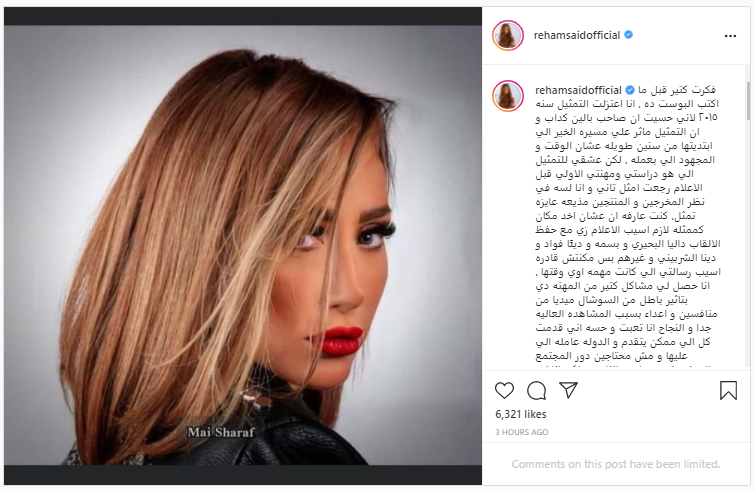Open the rehamsaidofficial username in the caption
The width and height of the screenshot is (755, 491).
tap(578, 90)
